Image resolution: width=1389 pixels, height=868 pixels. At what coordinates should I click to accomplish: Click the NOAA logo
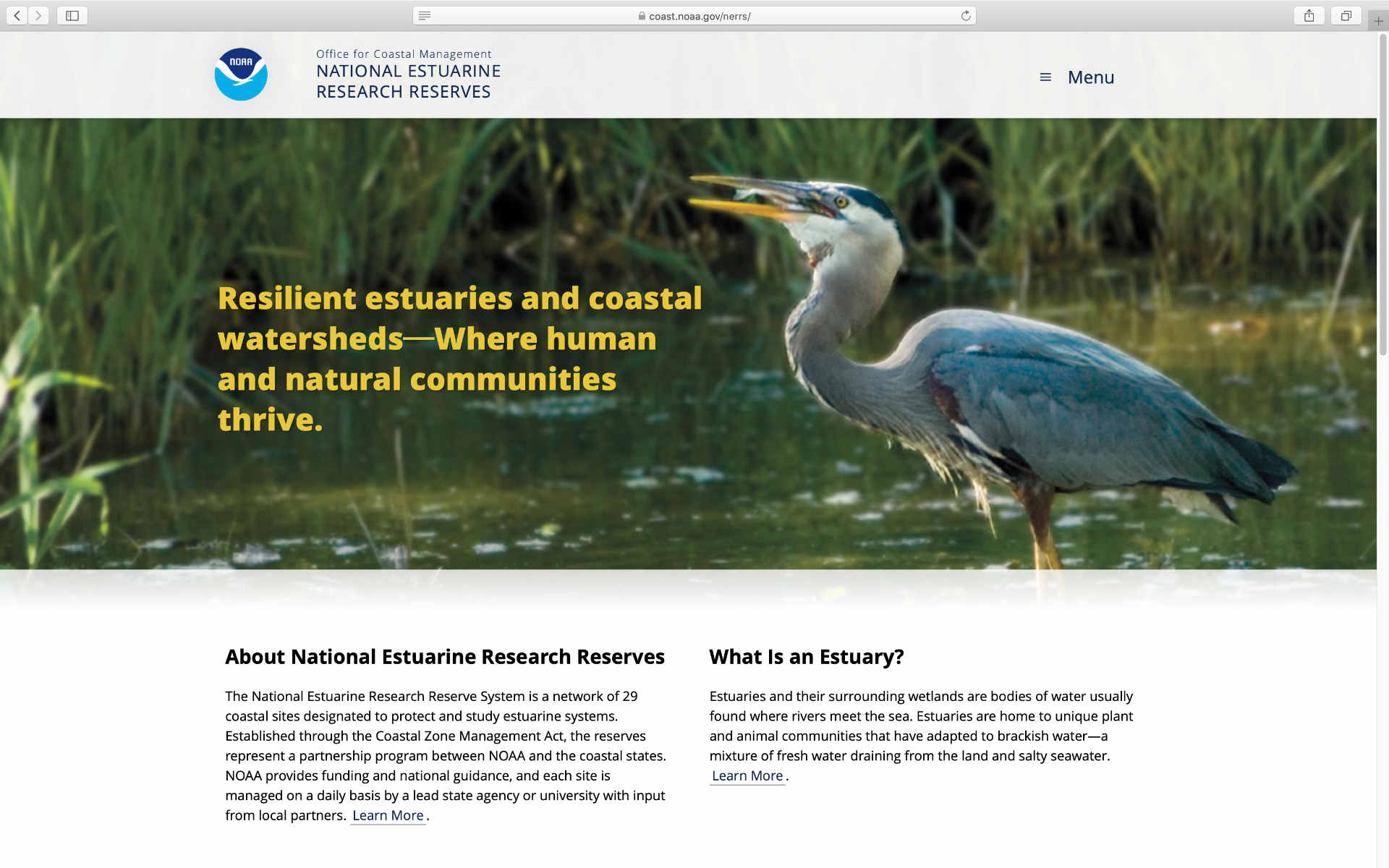point(241,75)
